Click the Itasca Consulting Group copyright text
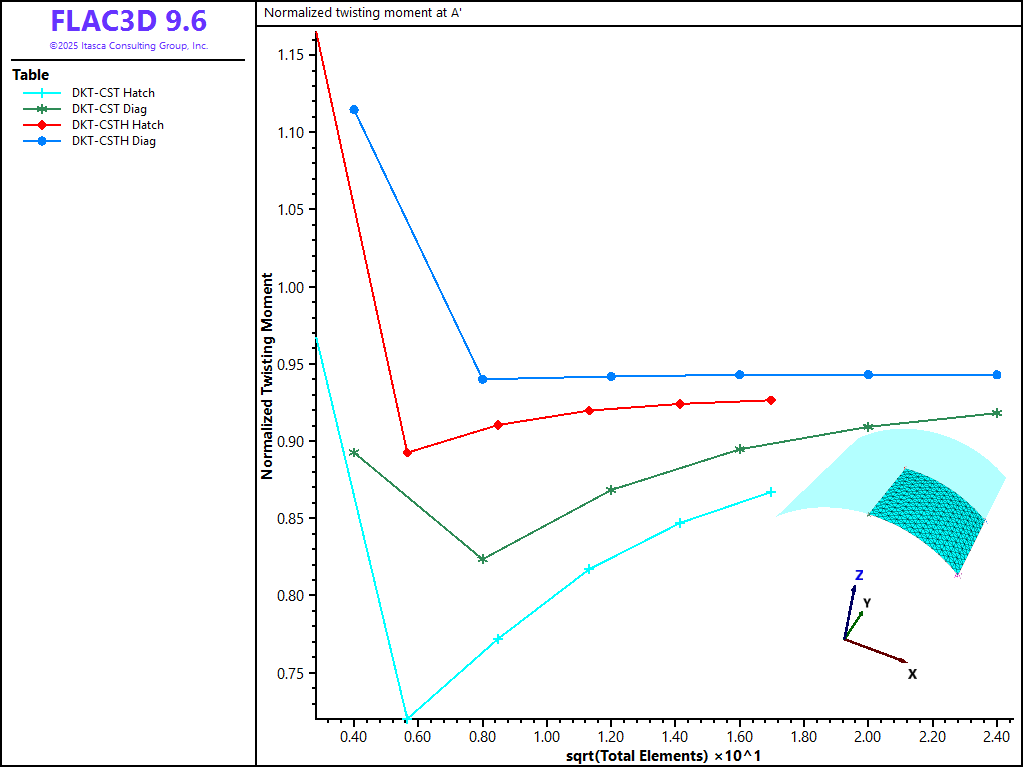This screenshot has height=768, width=1024. point(128,46)
